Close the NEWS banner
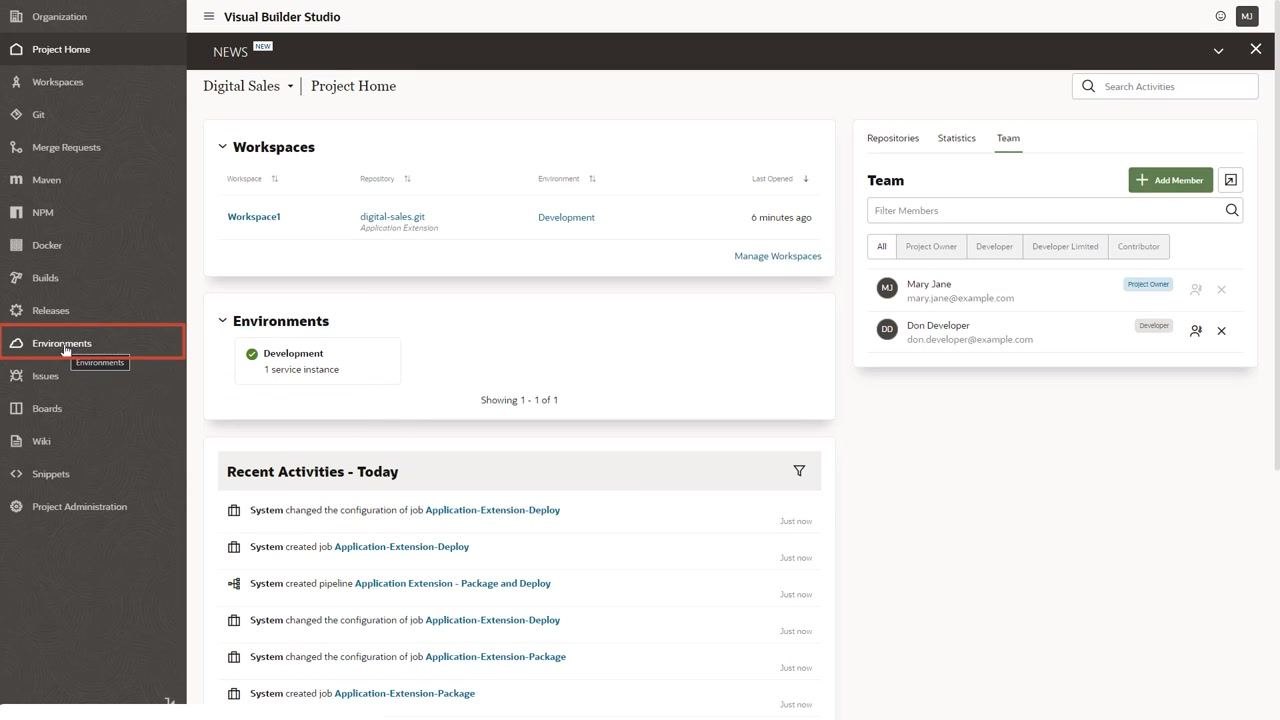This screenshot has width=1280, height=720. point(1256,49)
